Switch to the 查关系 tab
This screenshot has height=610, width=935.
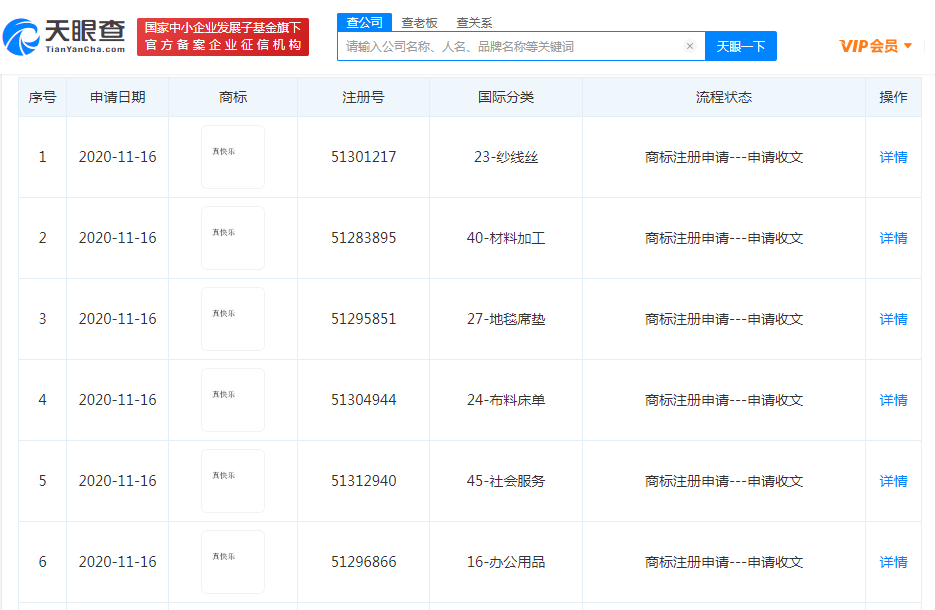(474, 22)
